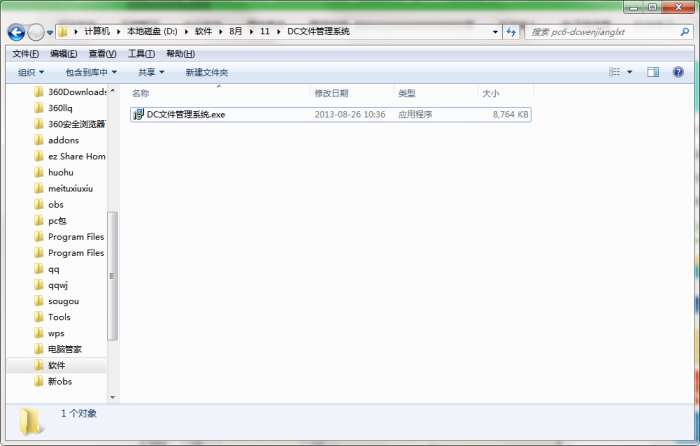
Task: Click the 软件 breadcrumb in address bar
Action: [204, 31]
